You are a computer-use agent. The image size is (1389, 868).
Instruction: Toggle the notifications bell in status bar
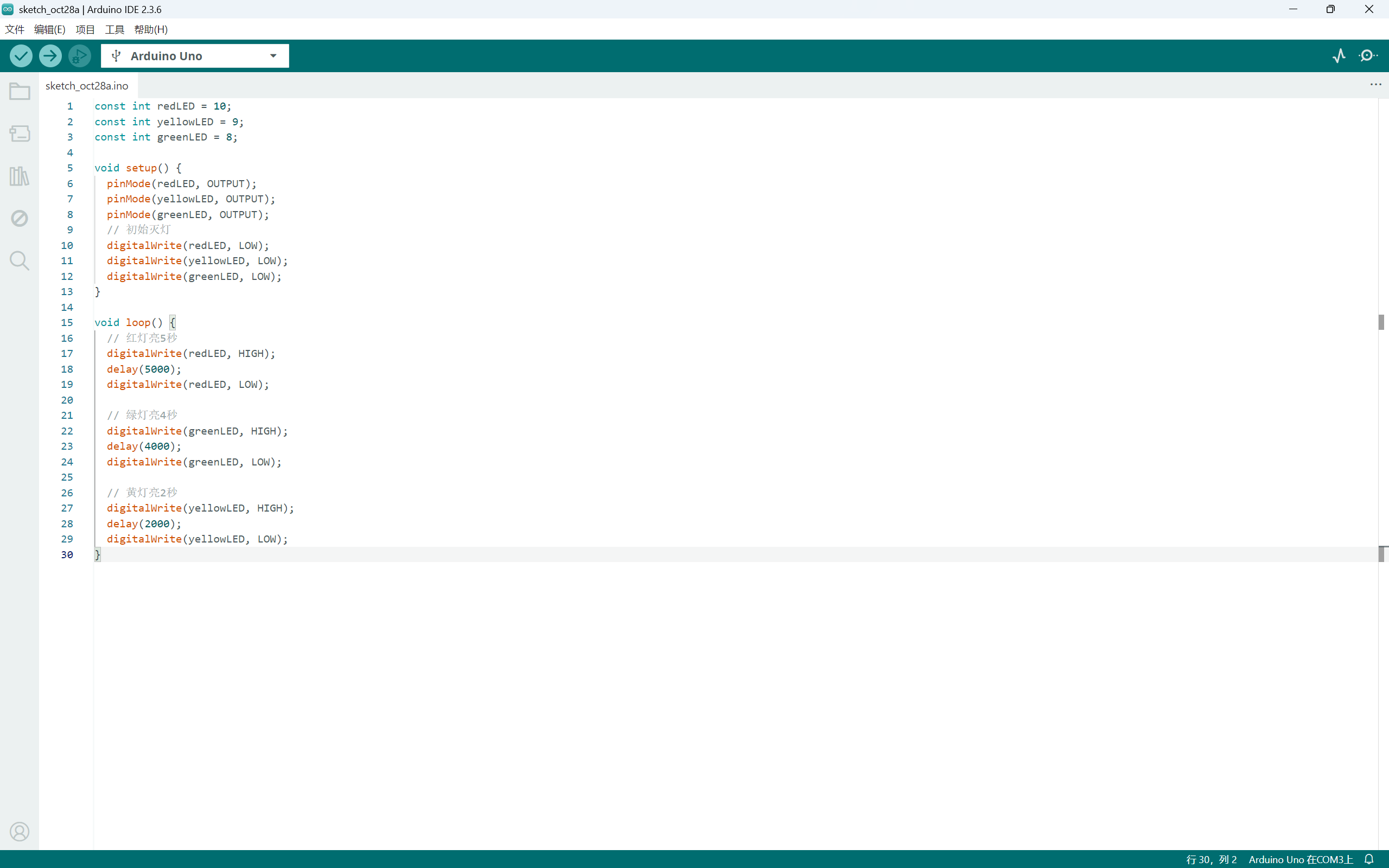(x=1369, y=859)
